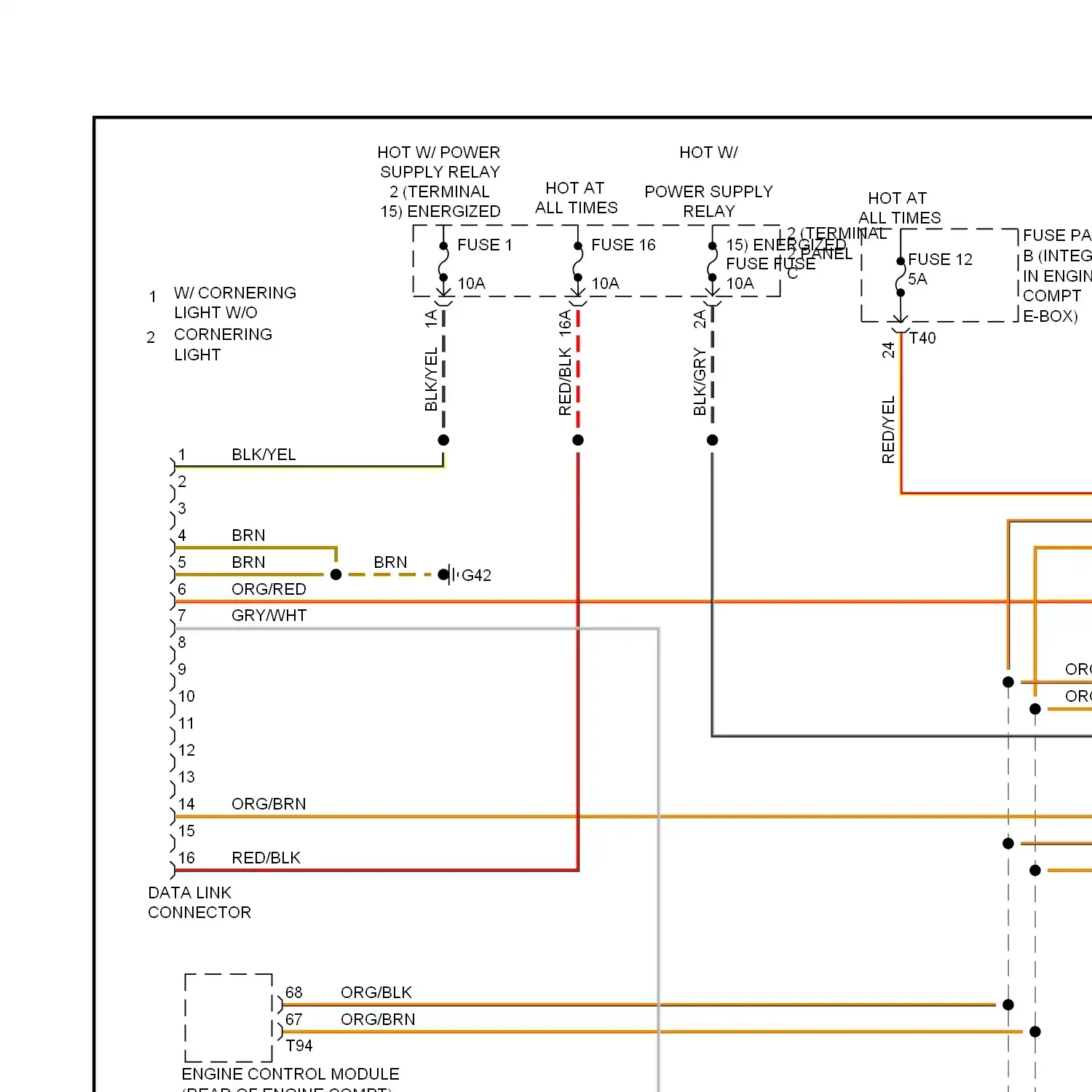Image resolution: width=1092 pixels, height=1092 pixels.
Task: Click the "FUSE 16" label
Action: coord(623,245)
